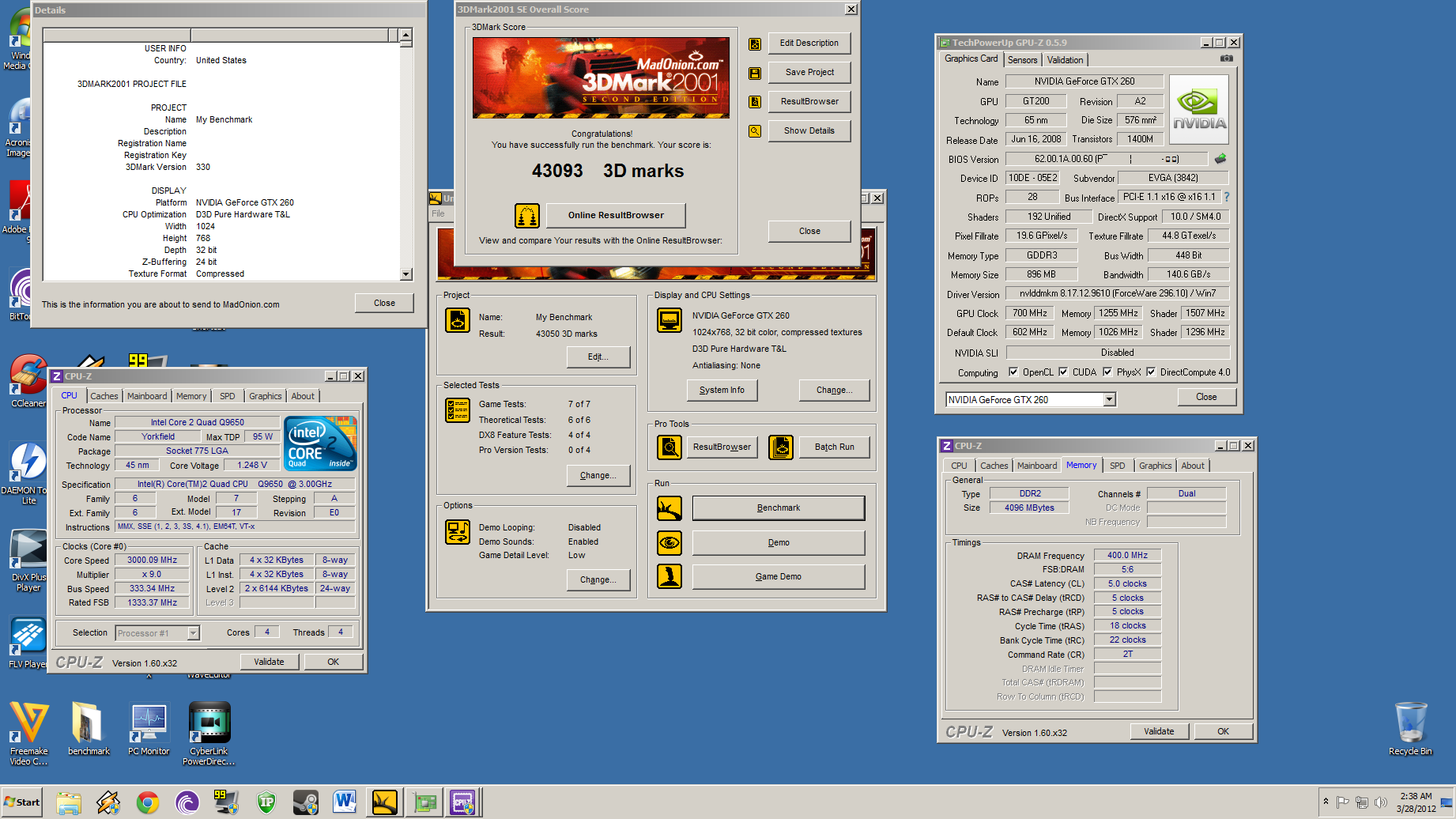This screenshot has width=1456, height=819.
Task: Click Change... in Selected Tests section
Action: [x=598, y=476]
